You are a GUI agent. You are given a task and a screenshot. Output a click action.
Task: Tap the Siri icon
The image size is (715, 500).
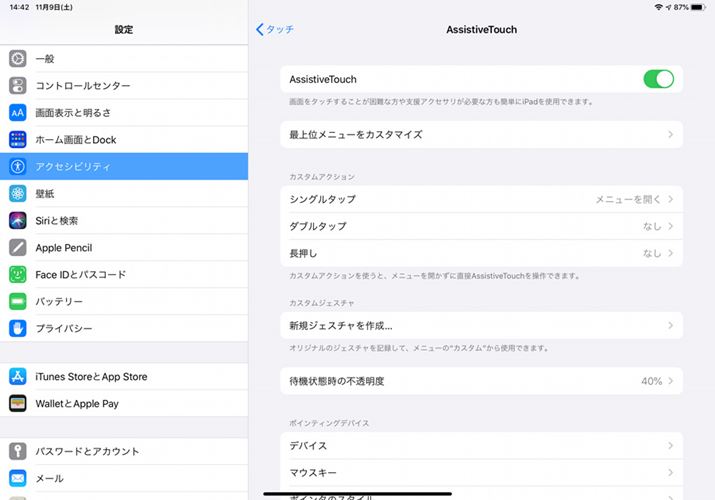tap(17, 221)
